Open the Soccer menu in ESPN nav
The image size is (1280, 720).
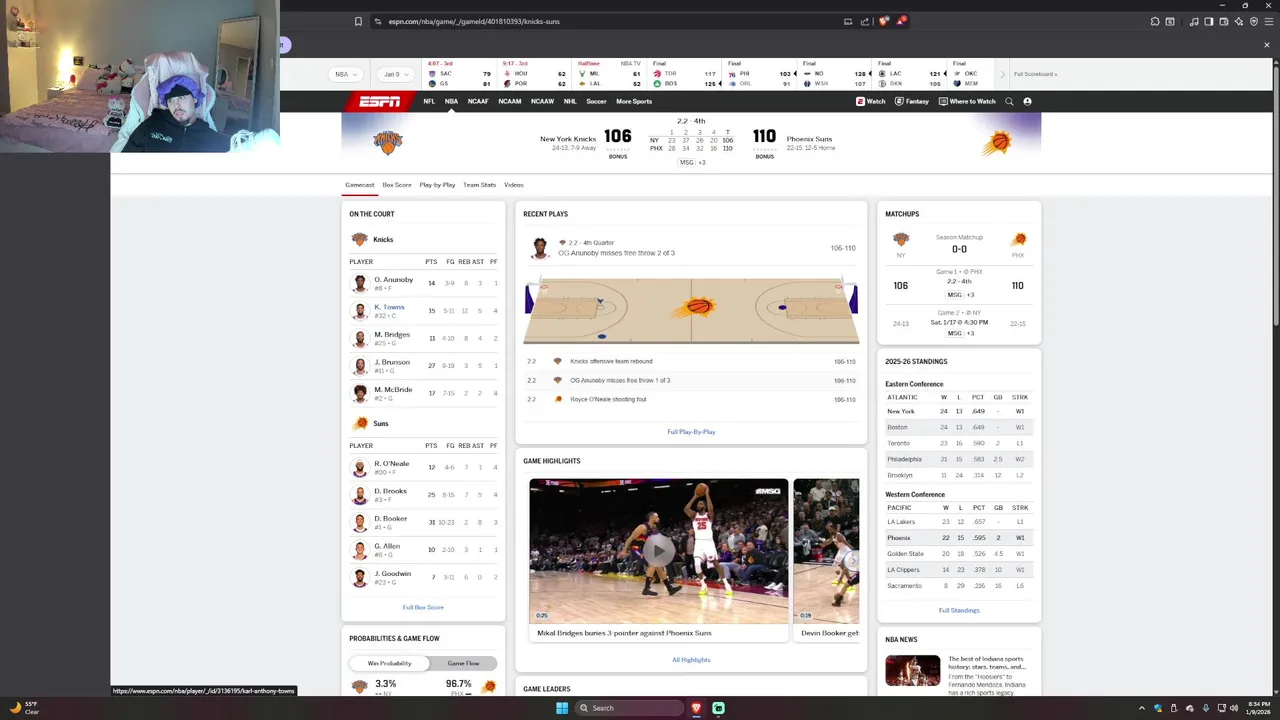click(596, 101)
